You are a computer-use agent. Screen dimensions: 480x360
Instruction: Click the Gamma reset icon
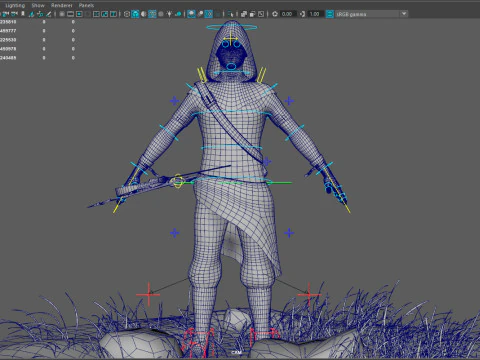(x=302, y=14)
